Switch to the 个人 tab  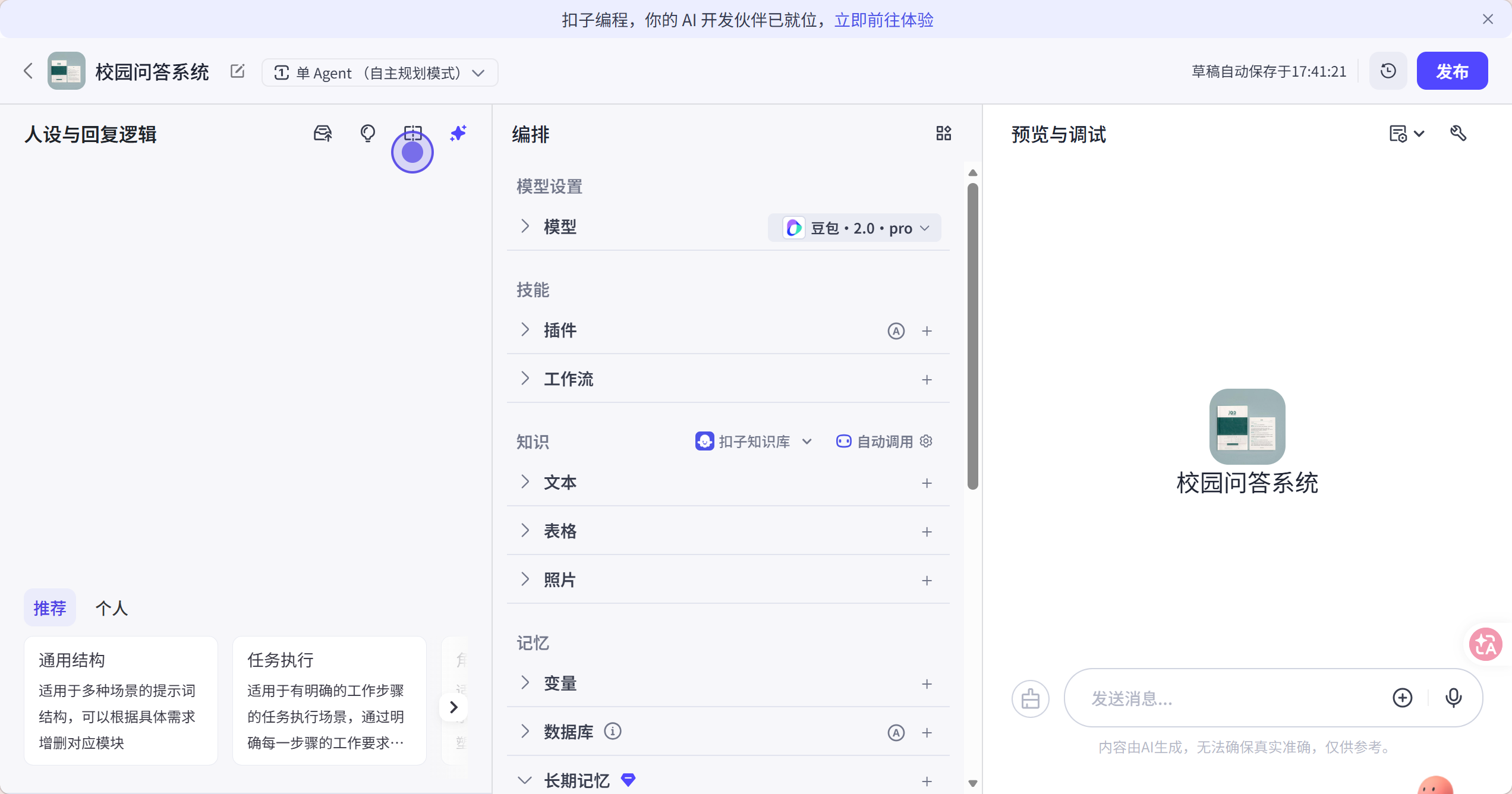[112, 607]
